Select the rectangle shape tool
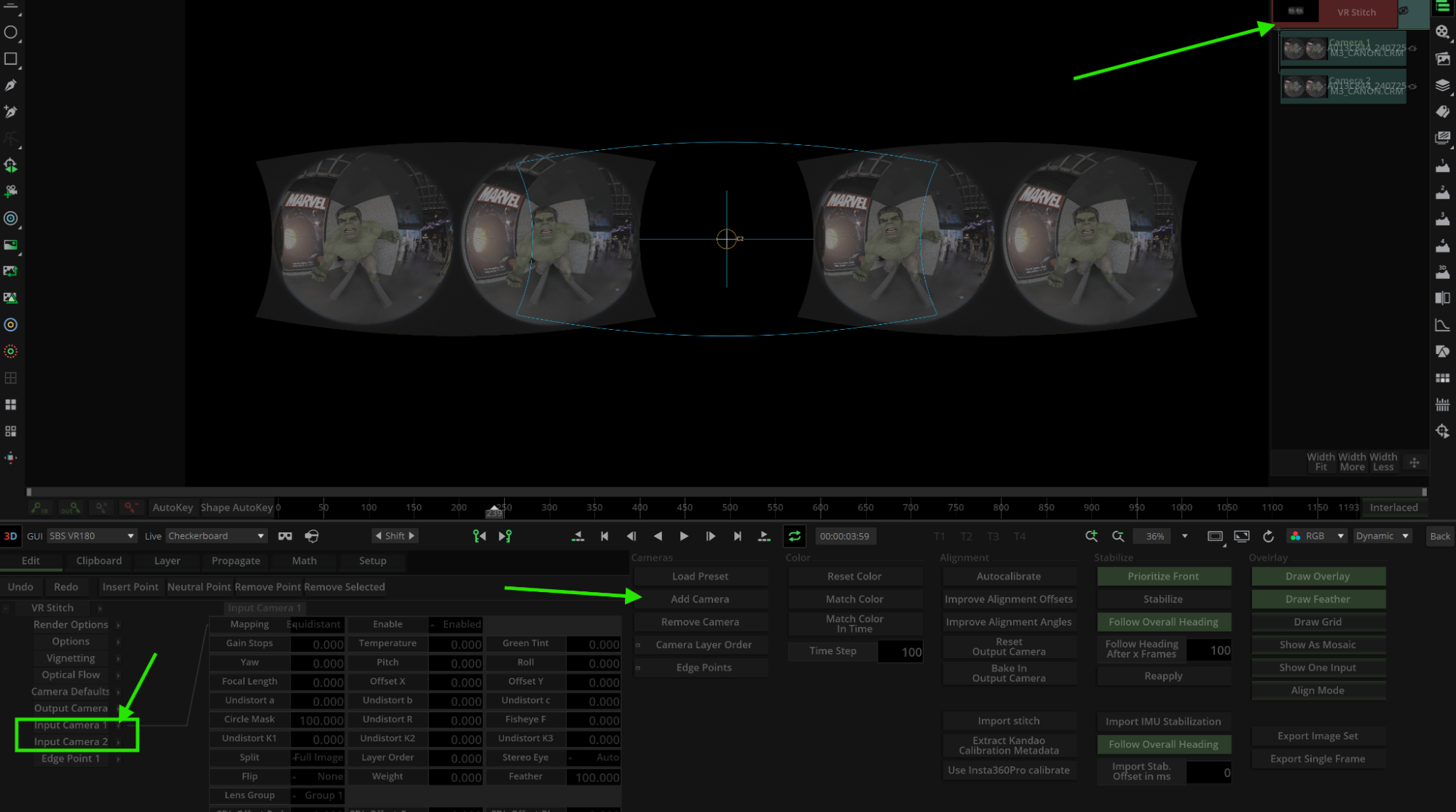 (x=11, y=59)
